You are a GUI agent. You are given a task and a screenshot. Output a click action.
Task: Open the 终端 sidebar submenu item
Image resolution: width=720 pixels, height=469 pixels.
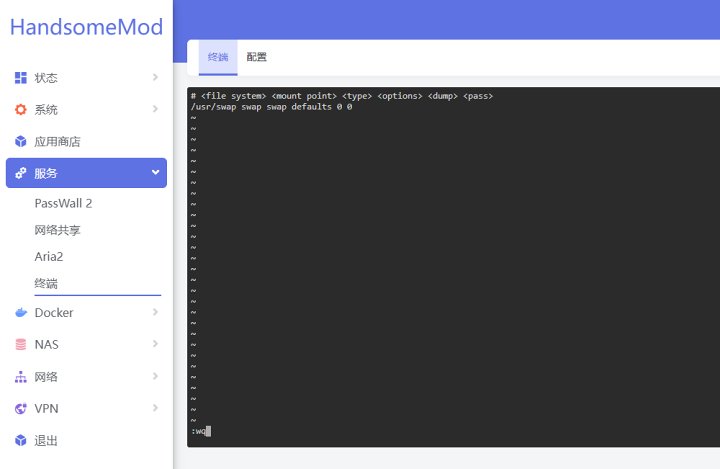click(46, 283)
